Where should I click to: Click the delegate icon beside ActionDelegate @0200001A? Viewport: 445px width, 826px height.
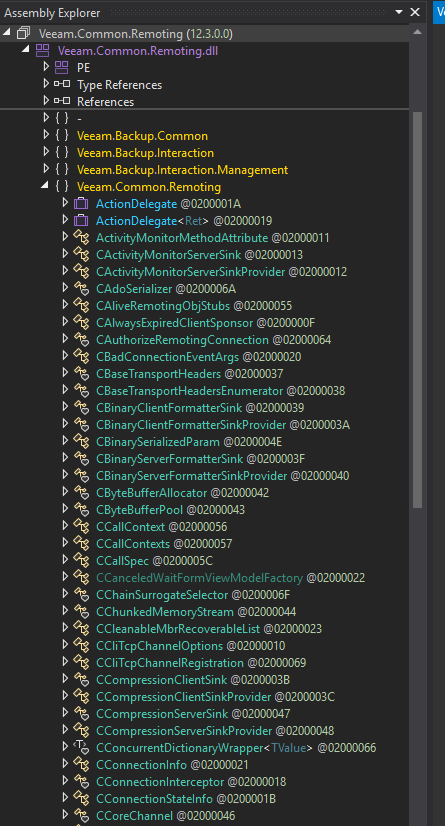coord(81,203)
